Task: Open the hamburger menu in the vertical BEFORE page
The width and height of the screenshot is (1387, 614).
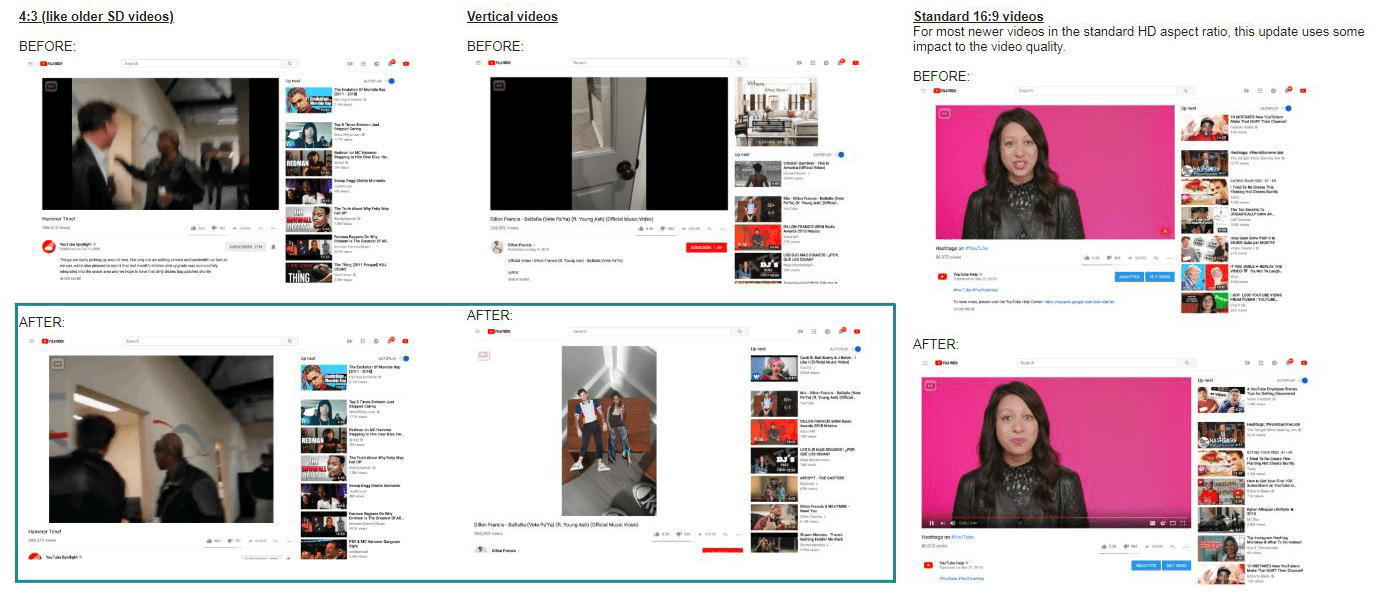Action: pos(477,62)
